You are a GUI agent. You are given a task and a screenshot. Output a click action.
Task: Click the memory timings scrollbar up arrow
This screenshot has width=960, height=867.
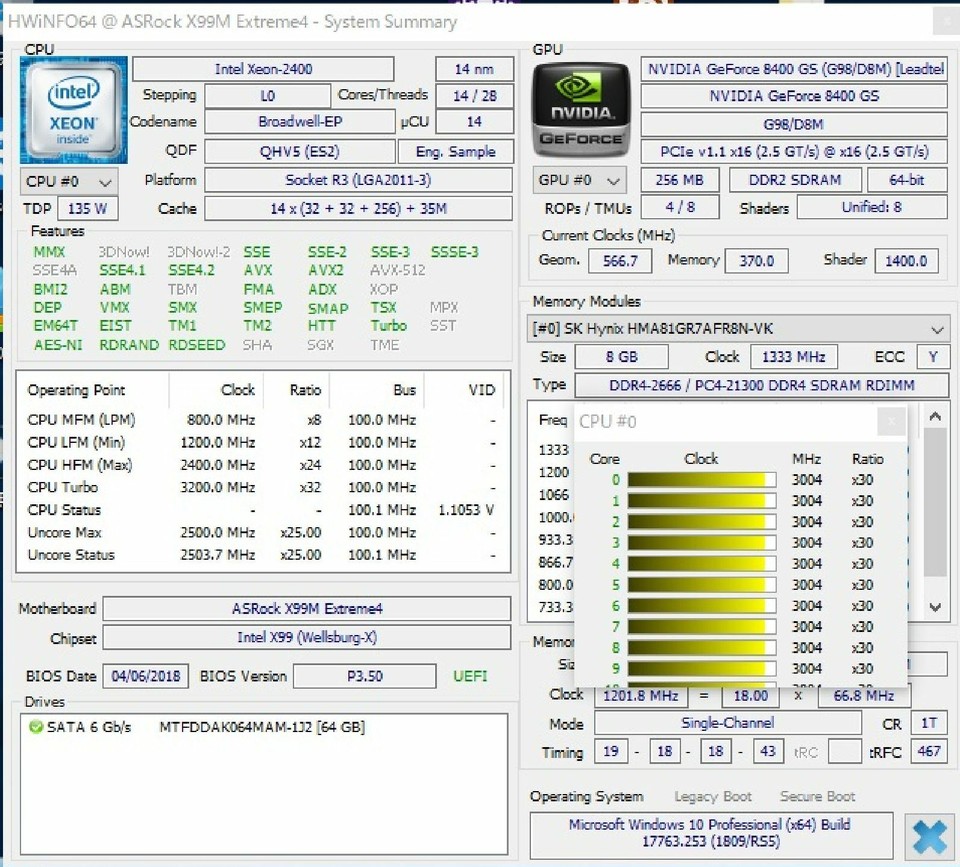coord(935,417)
